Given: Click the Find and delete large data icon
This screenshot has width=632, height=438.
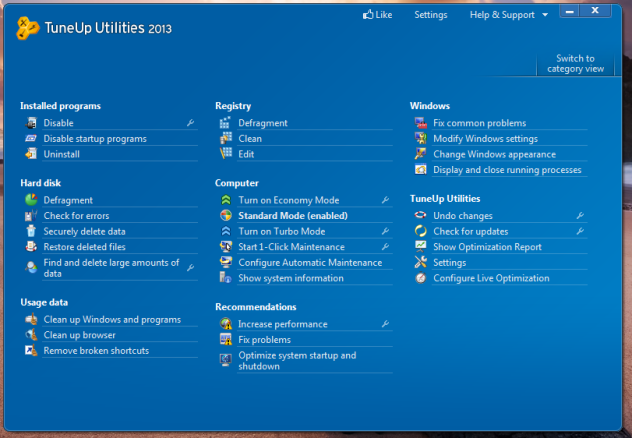Looking at the screenshot, I should point(31,267).
